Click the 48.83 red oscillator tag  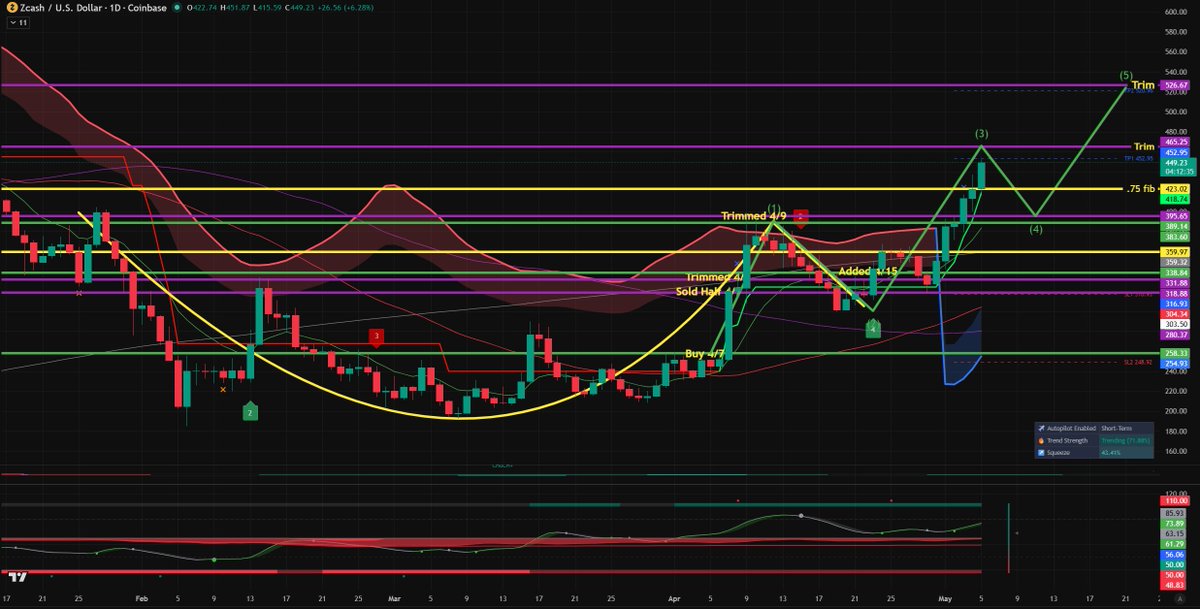[1175, 586]
